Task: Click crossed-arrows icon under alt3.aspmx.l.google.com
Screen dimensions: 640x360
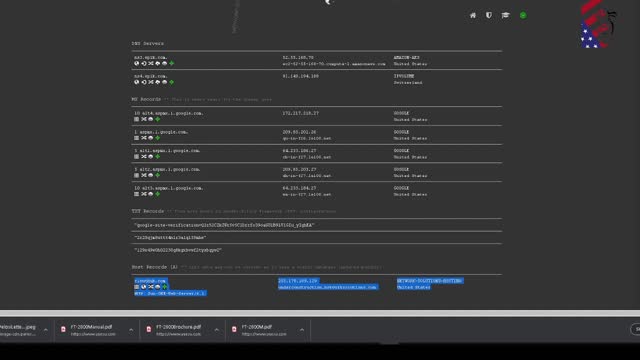Action: (x=144, y=194)
